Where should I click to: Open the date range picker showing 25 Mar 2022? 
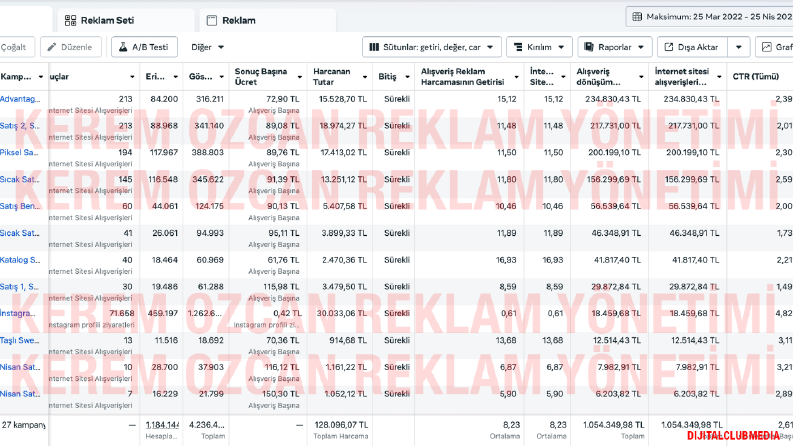(x=710, y=17)
